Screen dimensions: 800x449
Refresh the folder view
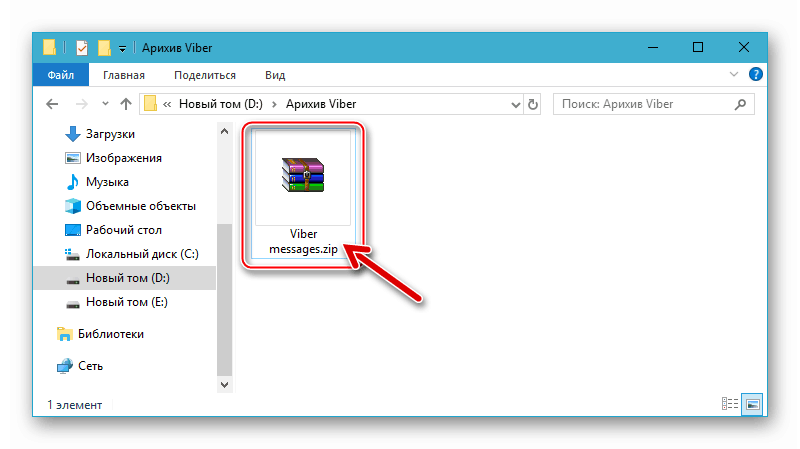[x=533, y=105]
